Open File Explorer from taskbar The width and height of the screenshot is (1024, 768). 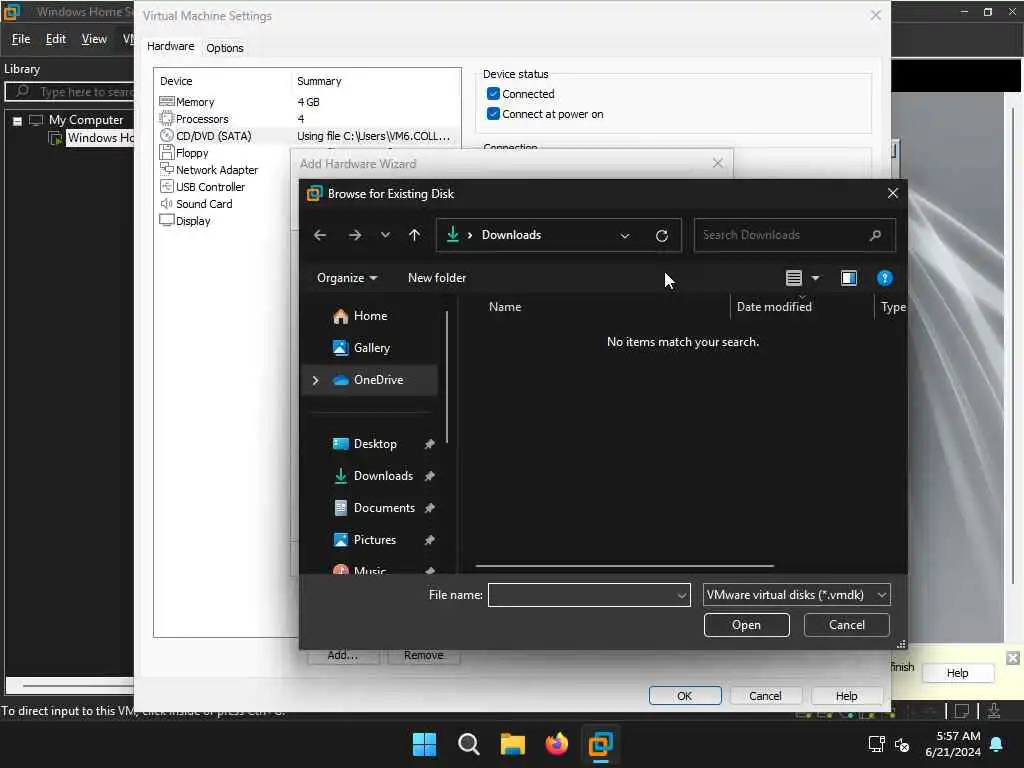(x=513, y=744)
